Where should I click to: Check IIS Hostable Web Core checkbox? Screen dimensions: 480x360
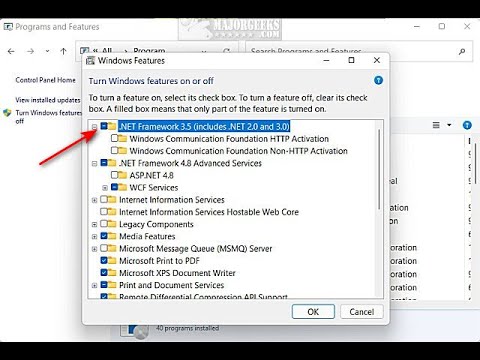pos(104,211)
